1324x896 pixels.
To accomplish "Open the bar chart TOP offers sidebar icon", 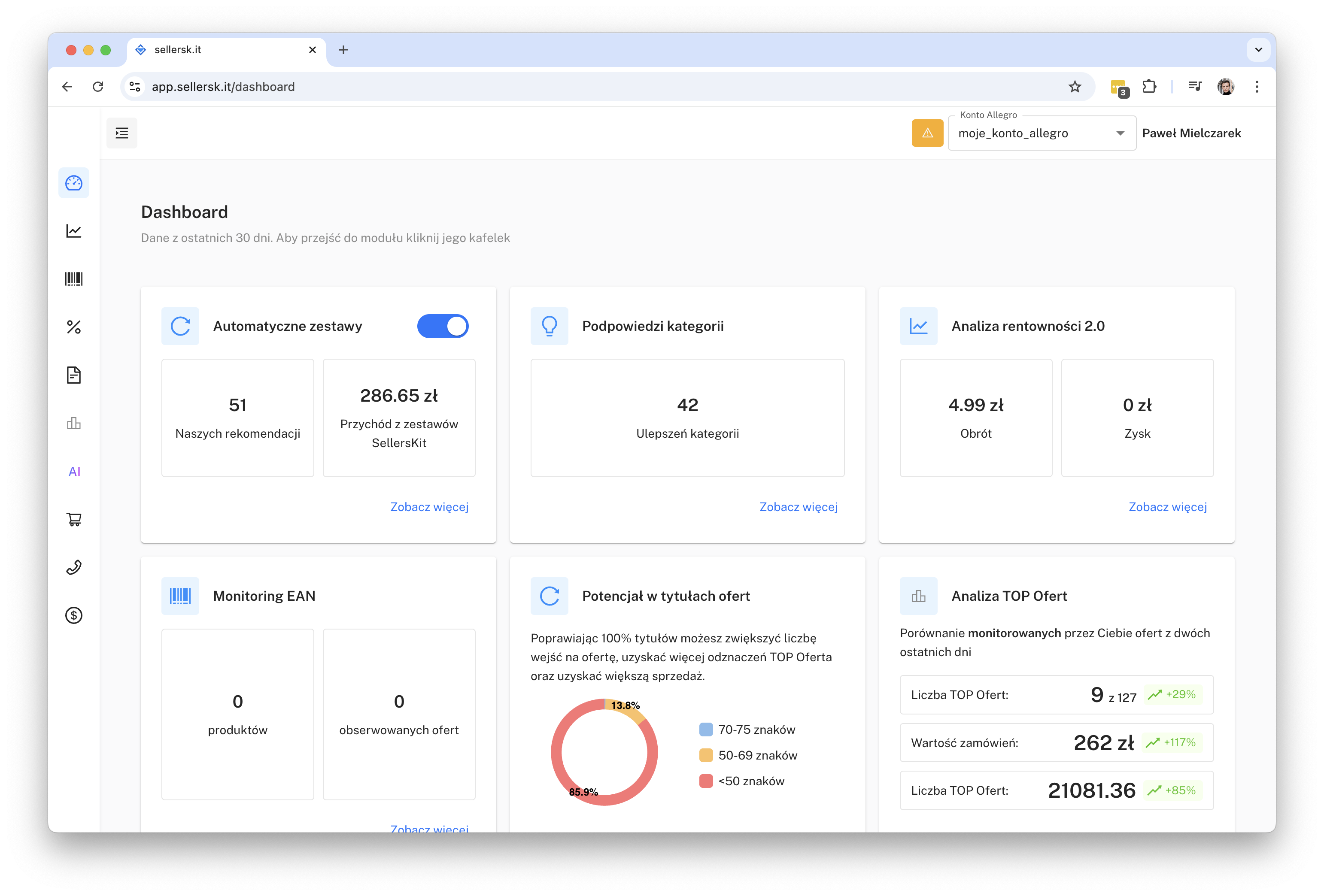I will coord(73,423).
